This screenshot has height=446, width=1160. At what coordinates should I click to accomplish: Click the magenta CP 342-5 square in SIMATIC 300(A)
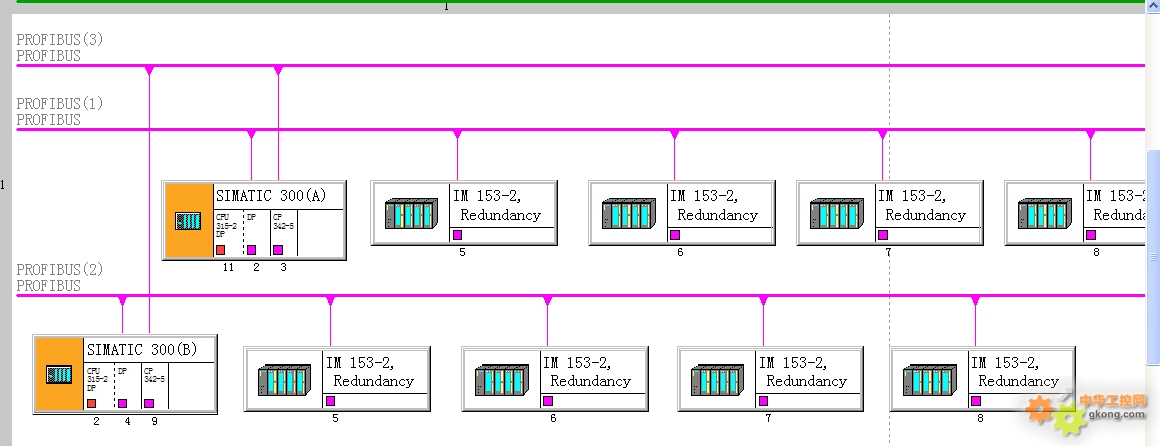point(278,250)
